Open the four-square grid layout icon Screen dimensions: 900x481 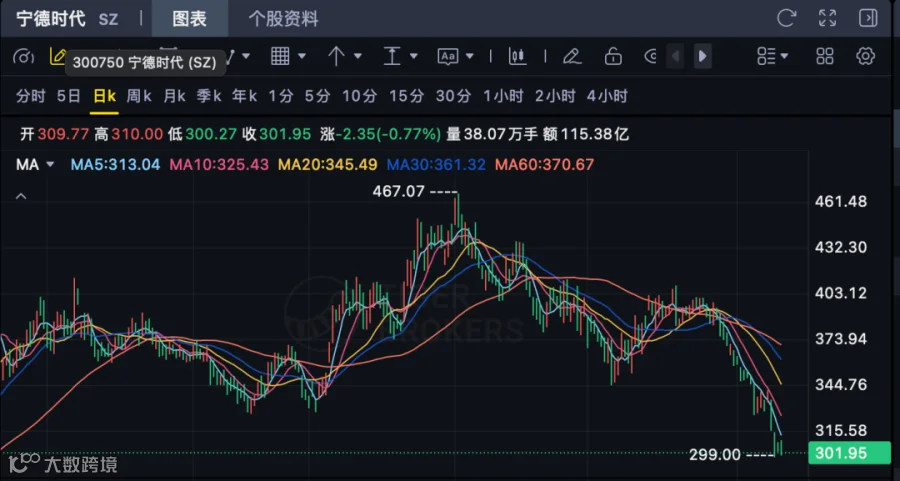825,56
